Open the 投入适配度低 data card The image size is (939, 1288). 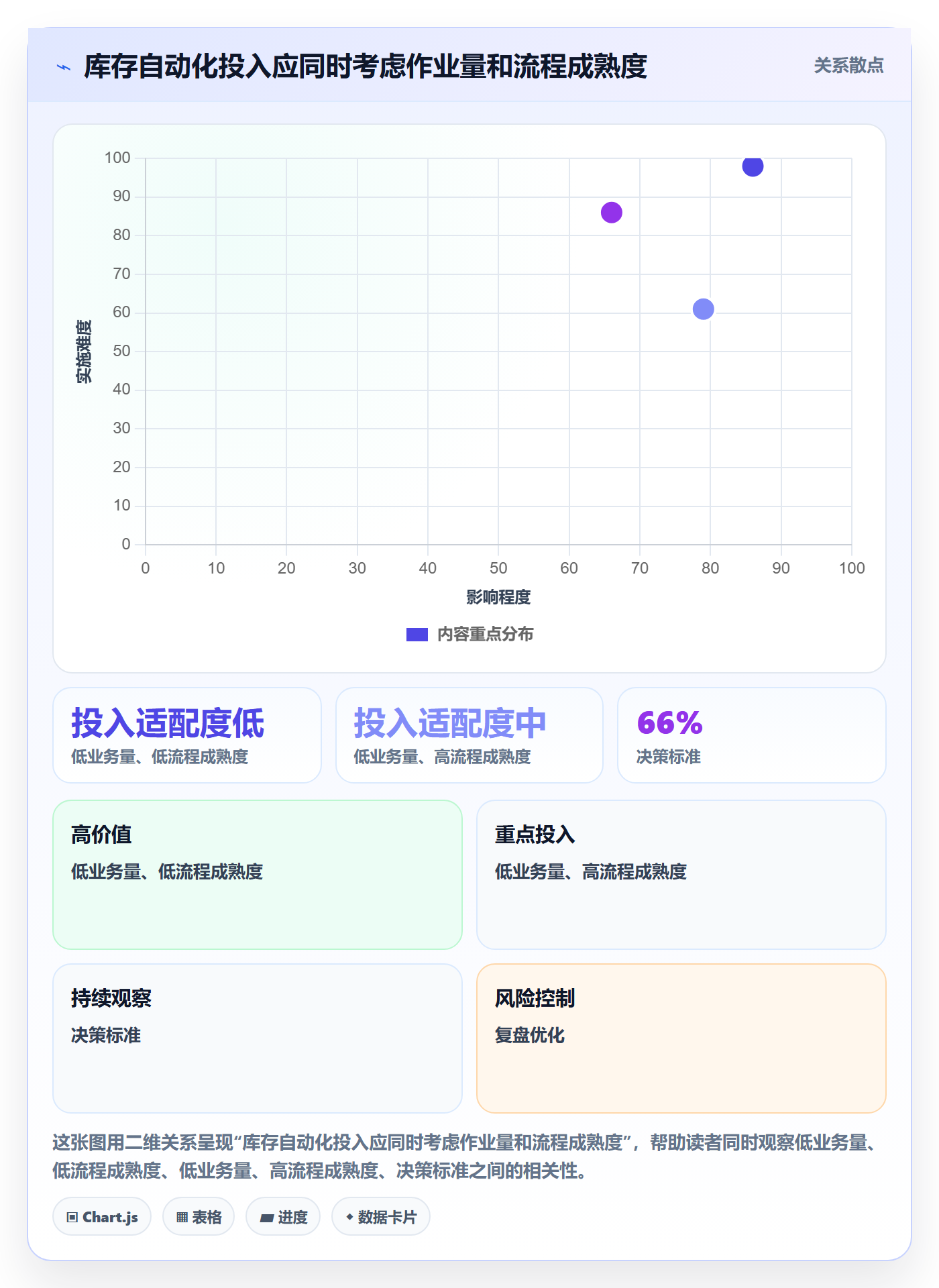(x=187, y=735)
